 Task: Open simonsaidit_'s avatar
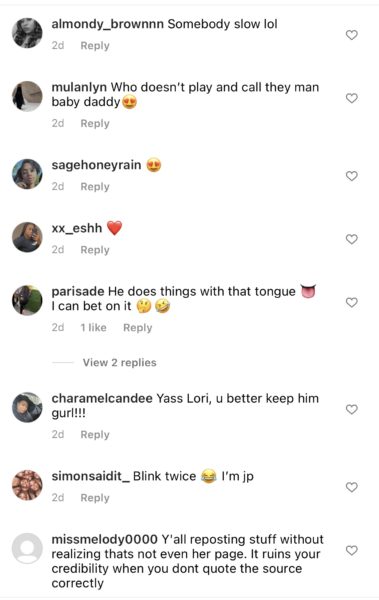click(x=27, y=485)
